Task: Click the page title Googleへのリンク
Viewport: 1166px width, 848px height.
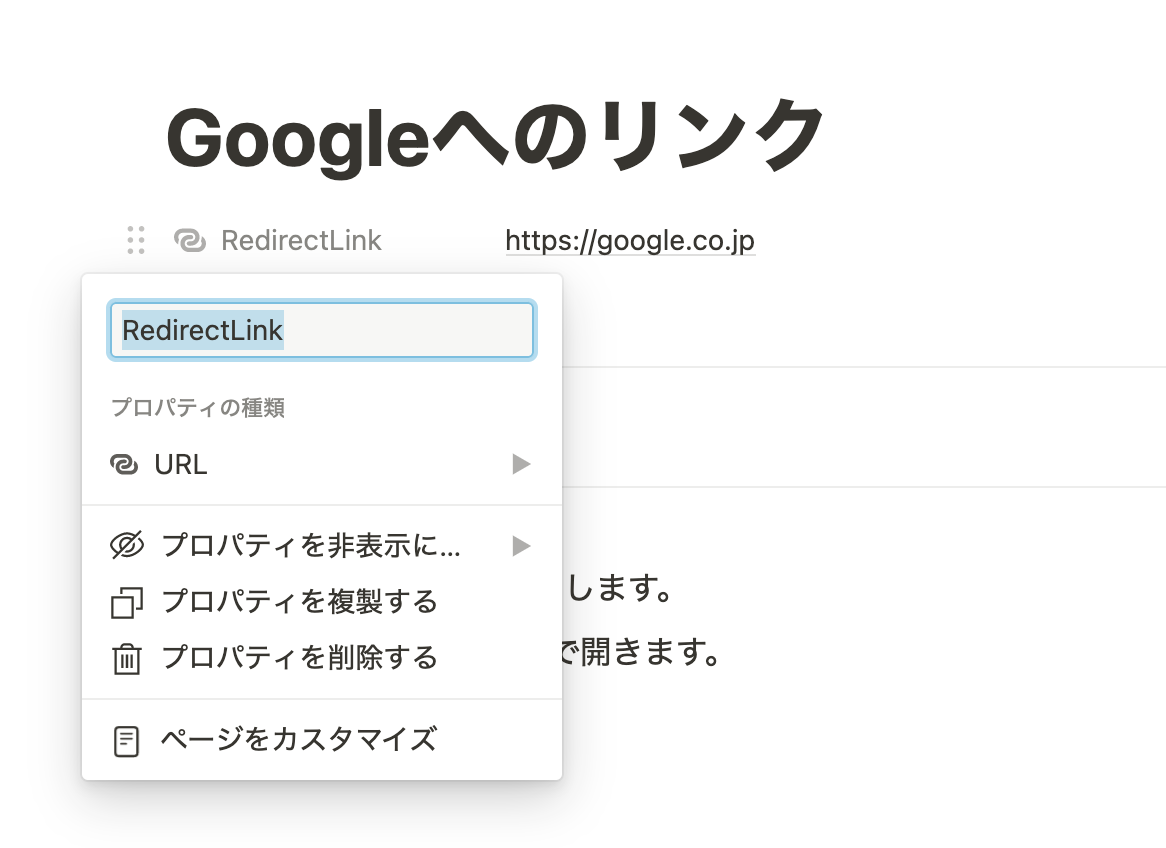Action: [x=495, y=138]
